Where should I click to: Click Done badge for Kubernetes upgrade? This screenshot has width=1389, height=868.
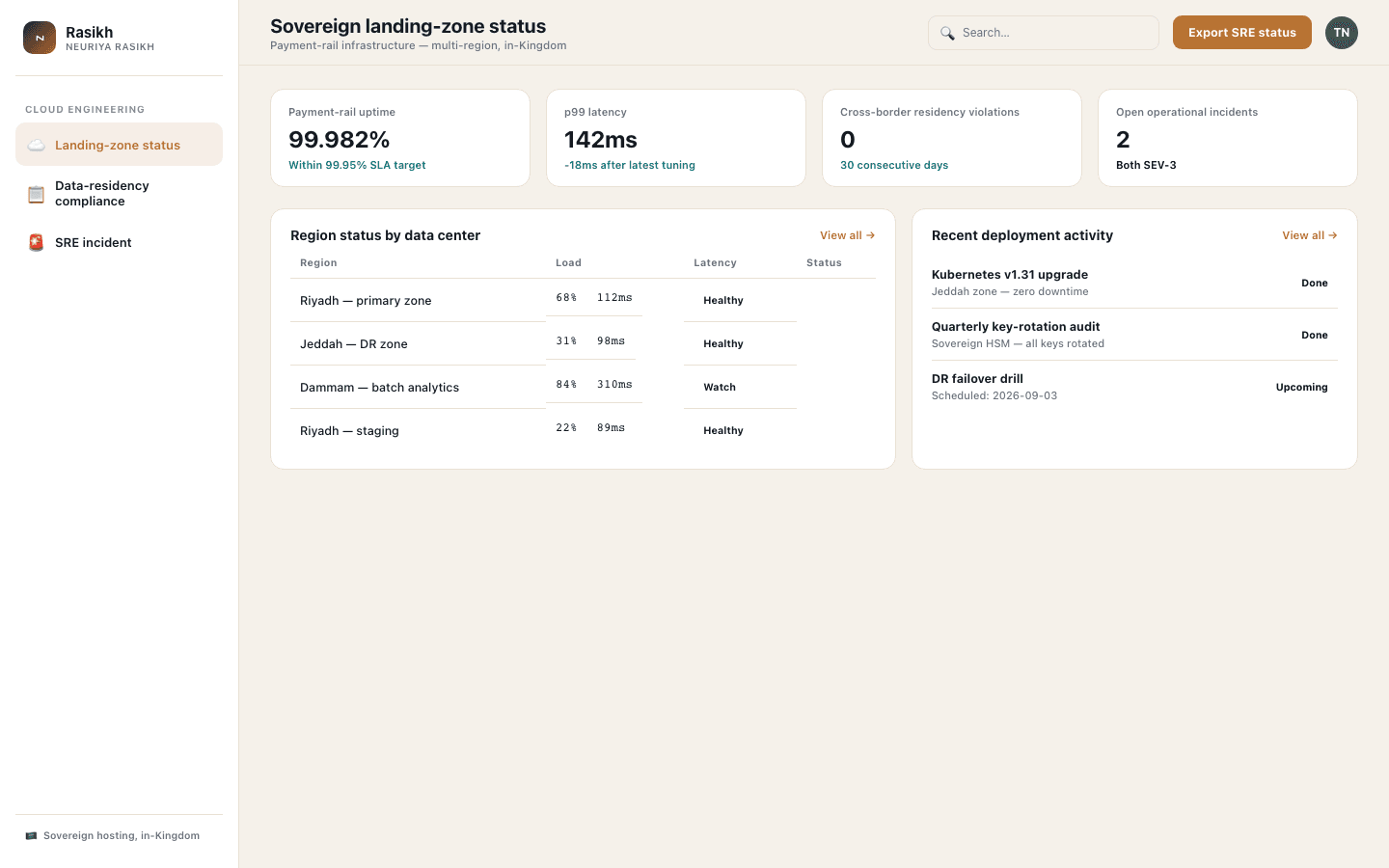(x=1315, y=284)
